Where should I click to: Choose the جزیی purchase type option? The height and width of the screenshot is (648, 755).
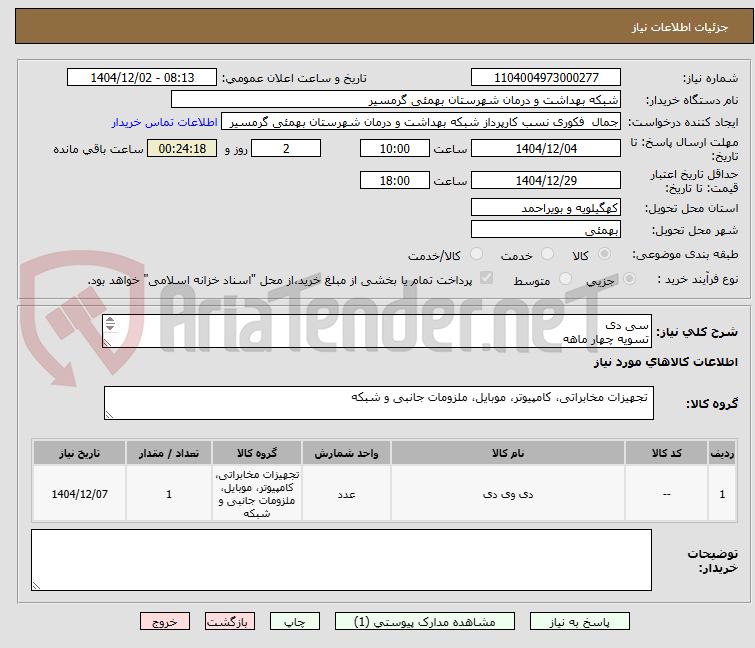coord(629,279)
